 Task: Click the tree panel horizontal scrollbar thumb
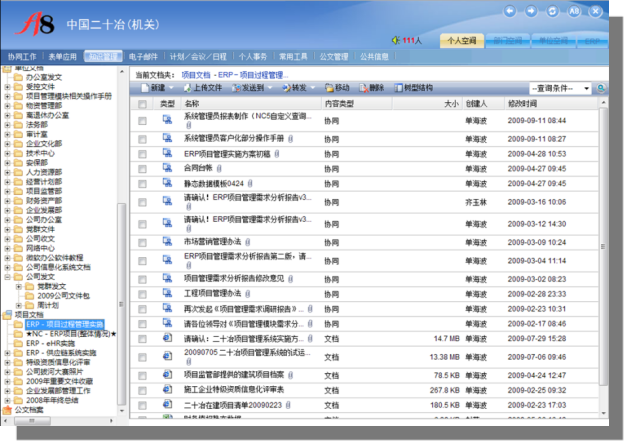coord(32,420)
